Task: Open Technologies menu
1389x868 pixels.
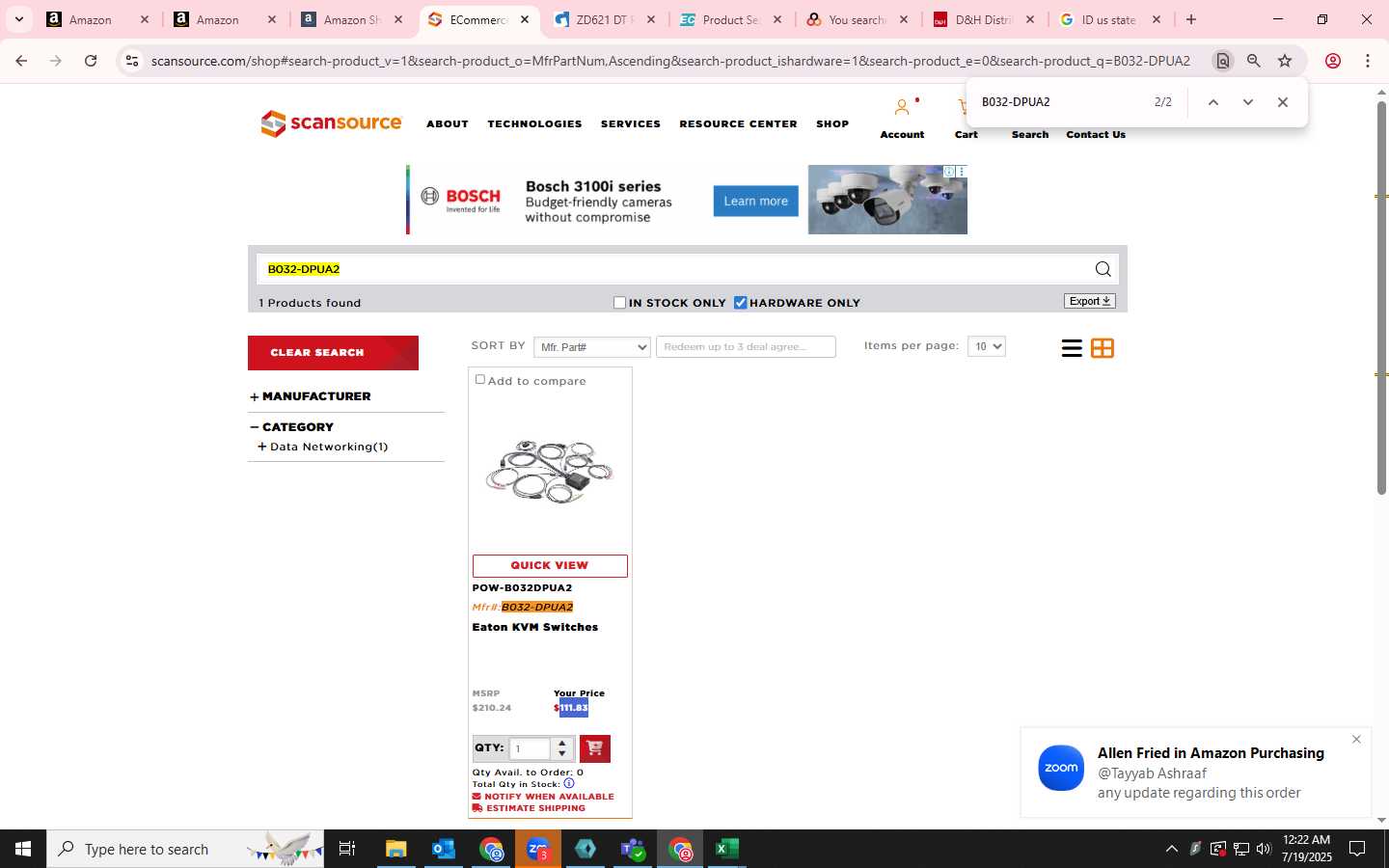Action: [534, 124]
